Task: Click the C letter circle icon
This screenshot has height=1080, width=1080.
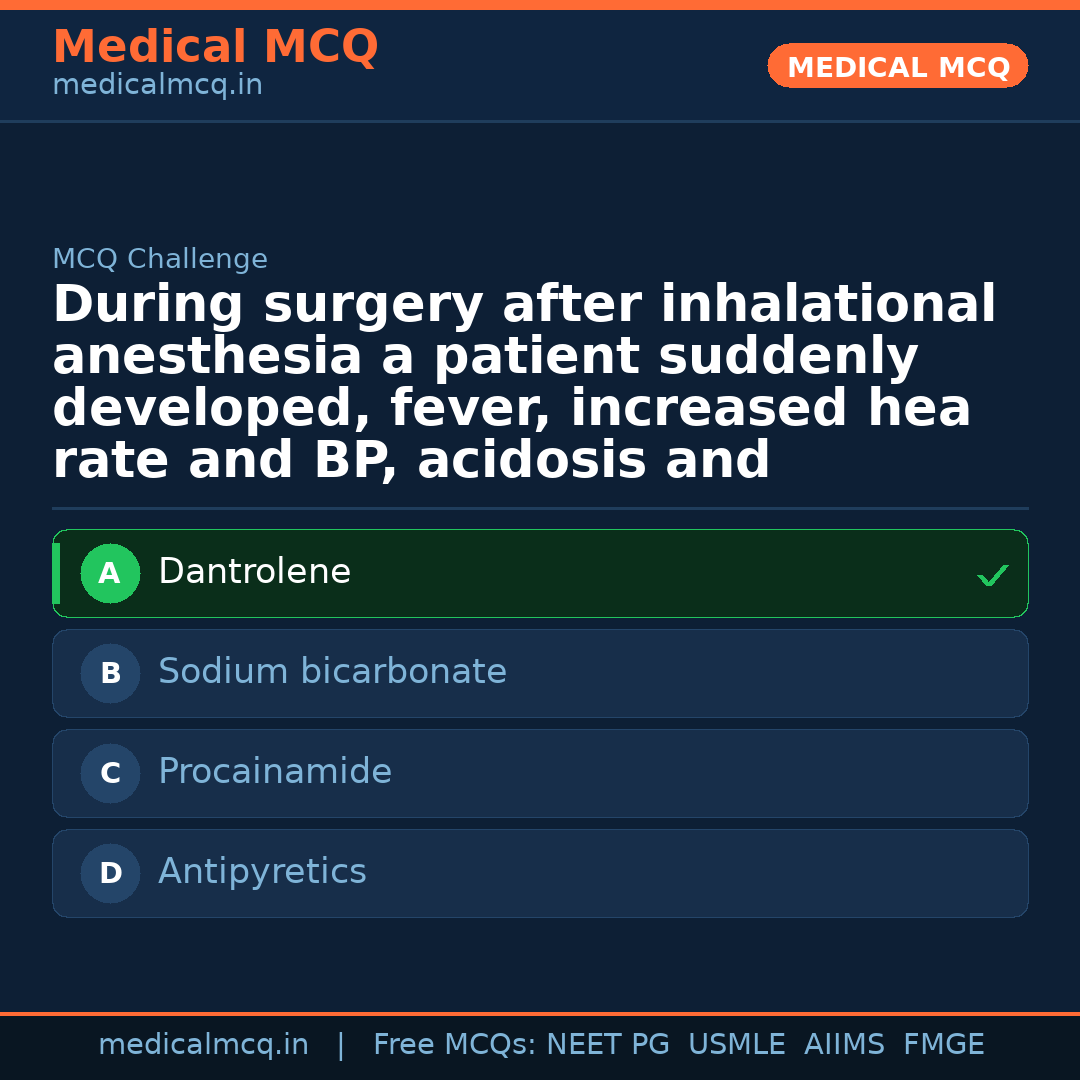Action: point(110,774)
